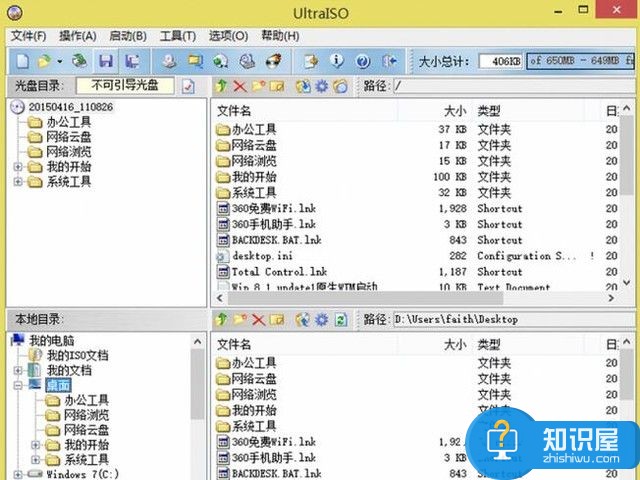Click the disc path field showing /
The width and height of the screenshot is (640, 480).
pyautogui.click(x=514, y=86)
